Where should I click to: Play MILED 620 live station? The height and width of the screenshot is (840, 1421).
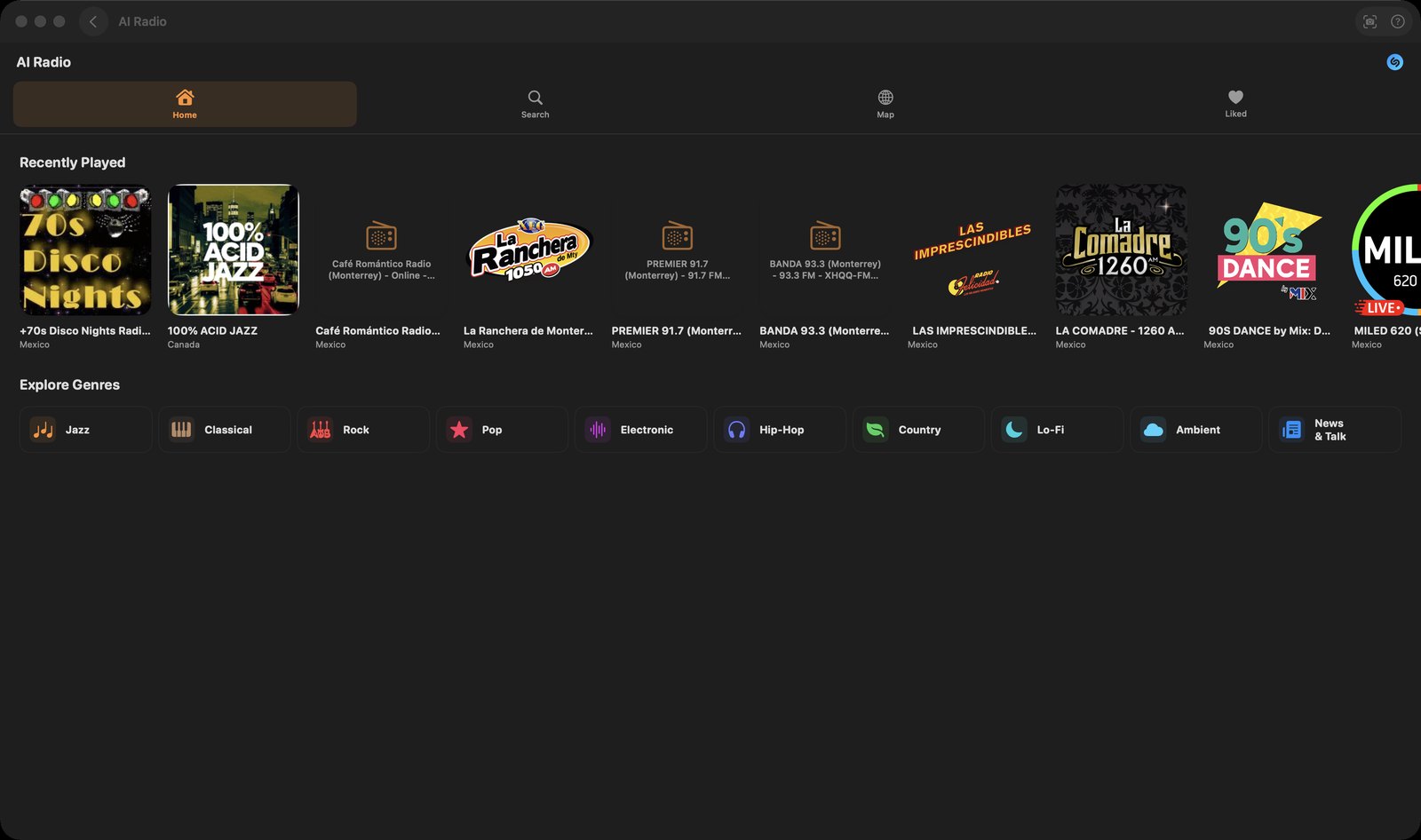coord(1386,250)
